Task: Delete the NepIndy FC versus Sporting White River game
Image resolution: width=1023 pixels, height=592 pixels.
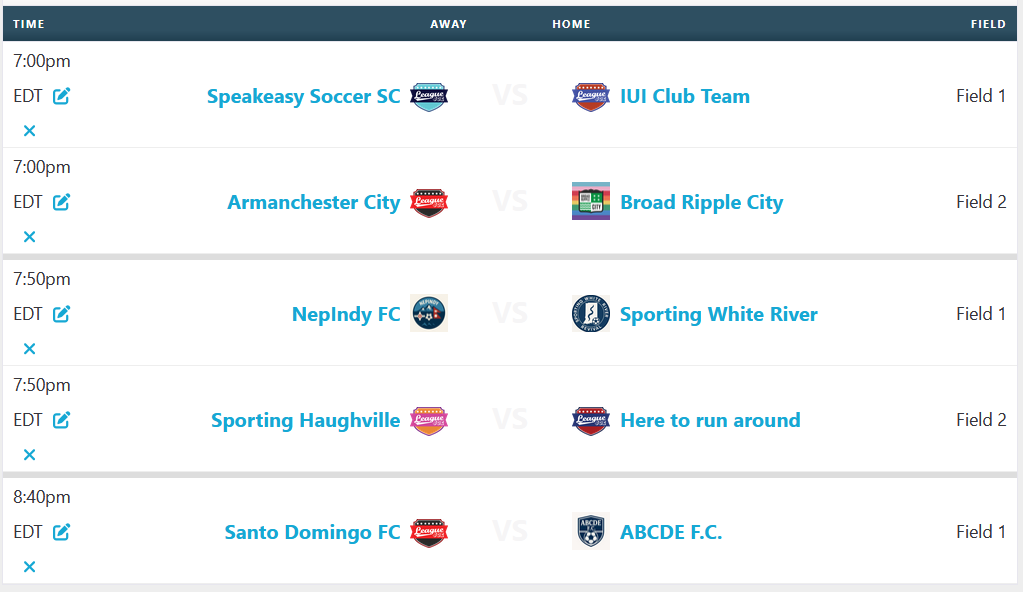Action: pyautogui.click(x=29, y=349)
